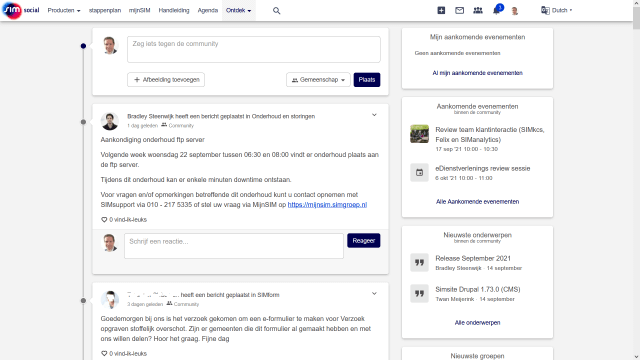
Task: Click '3 dagen geleden' timestamp
Action: click(x=145, y=304)
